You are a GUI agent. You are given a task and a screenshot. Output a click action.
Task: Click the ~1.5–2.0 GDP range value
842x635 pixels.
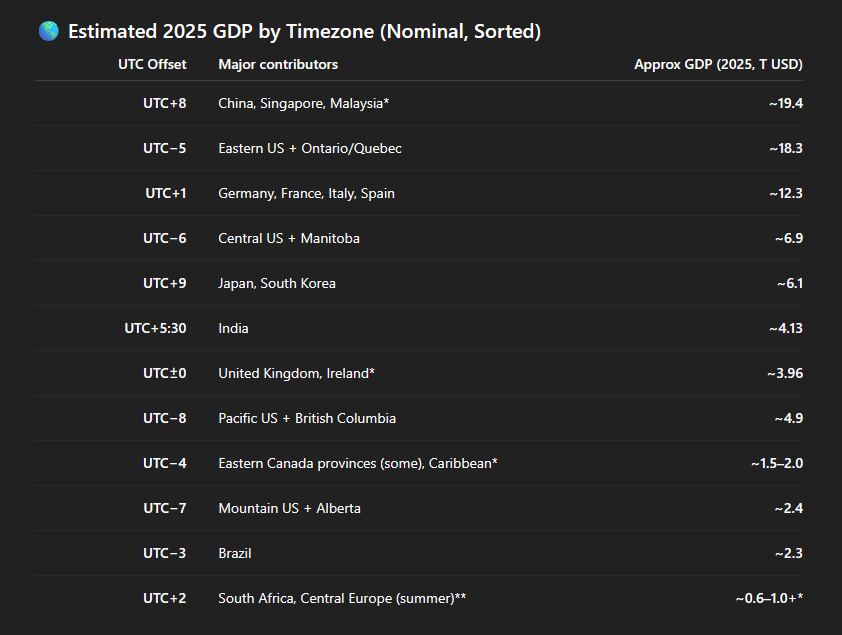click(776, 463)
